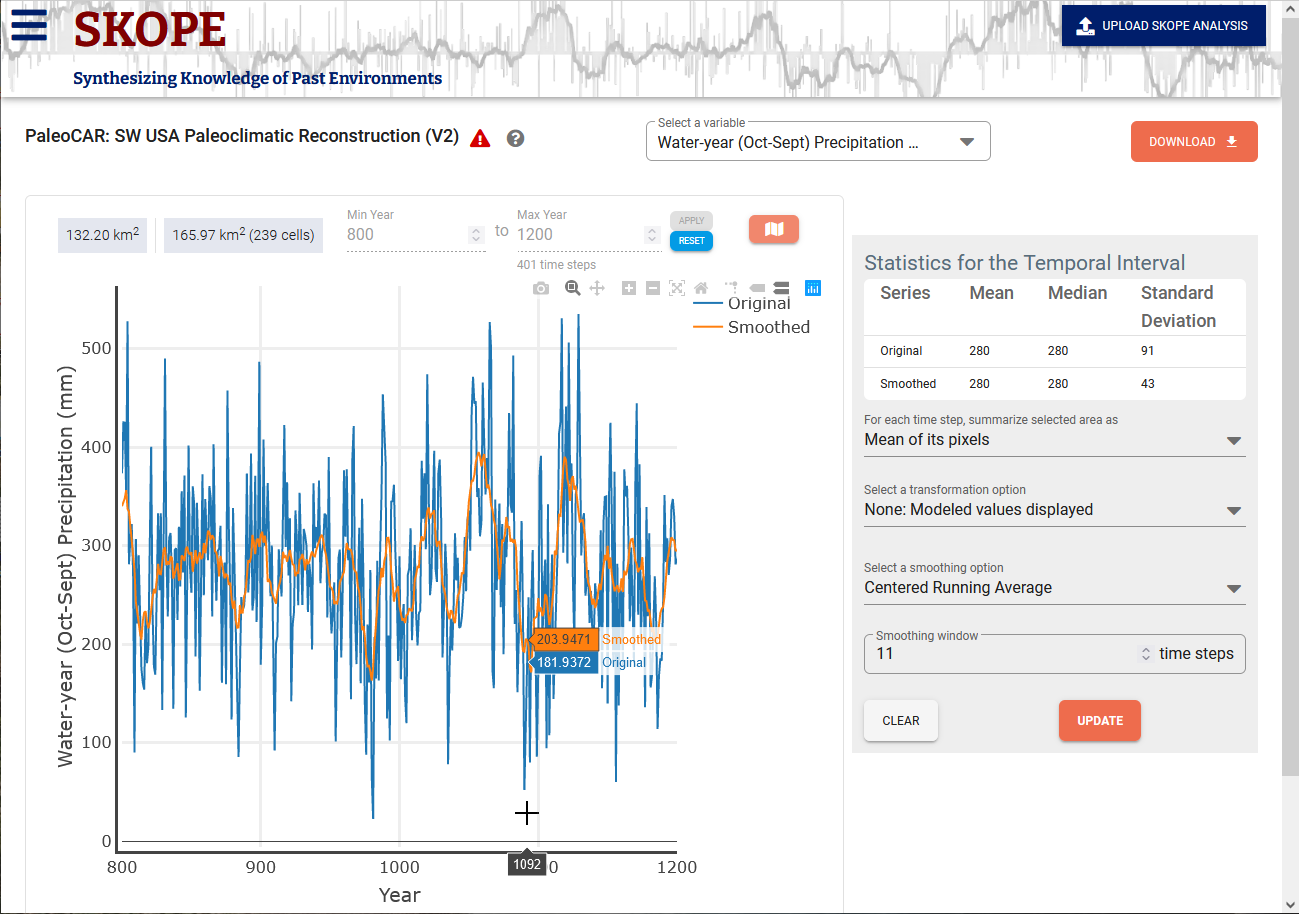Viewport: 1299px width, 914px height.
Task: Click the Original standard deviation value 91
Action: tap(1148, 351)
